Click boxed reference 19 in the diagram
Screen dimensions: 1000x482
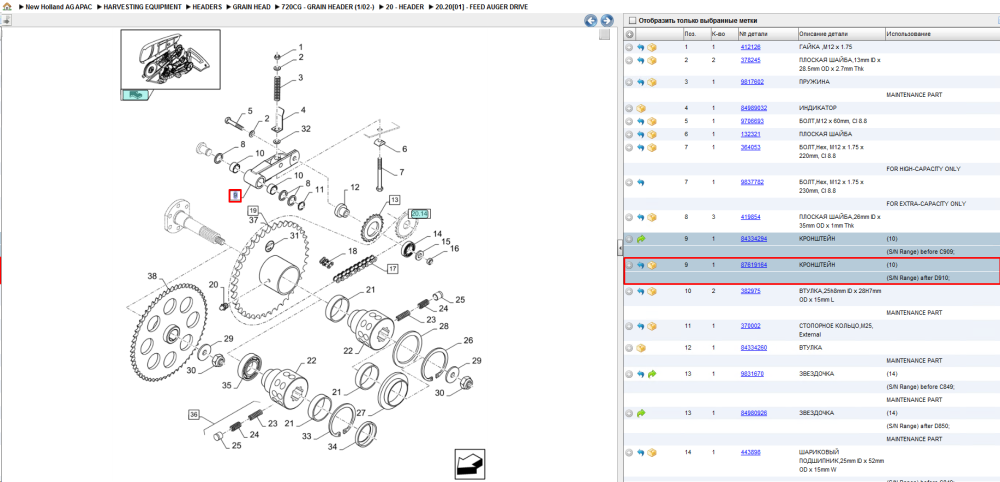coord(253,210)
